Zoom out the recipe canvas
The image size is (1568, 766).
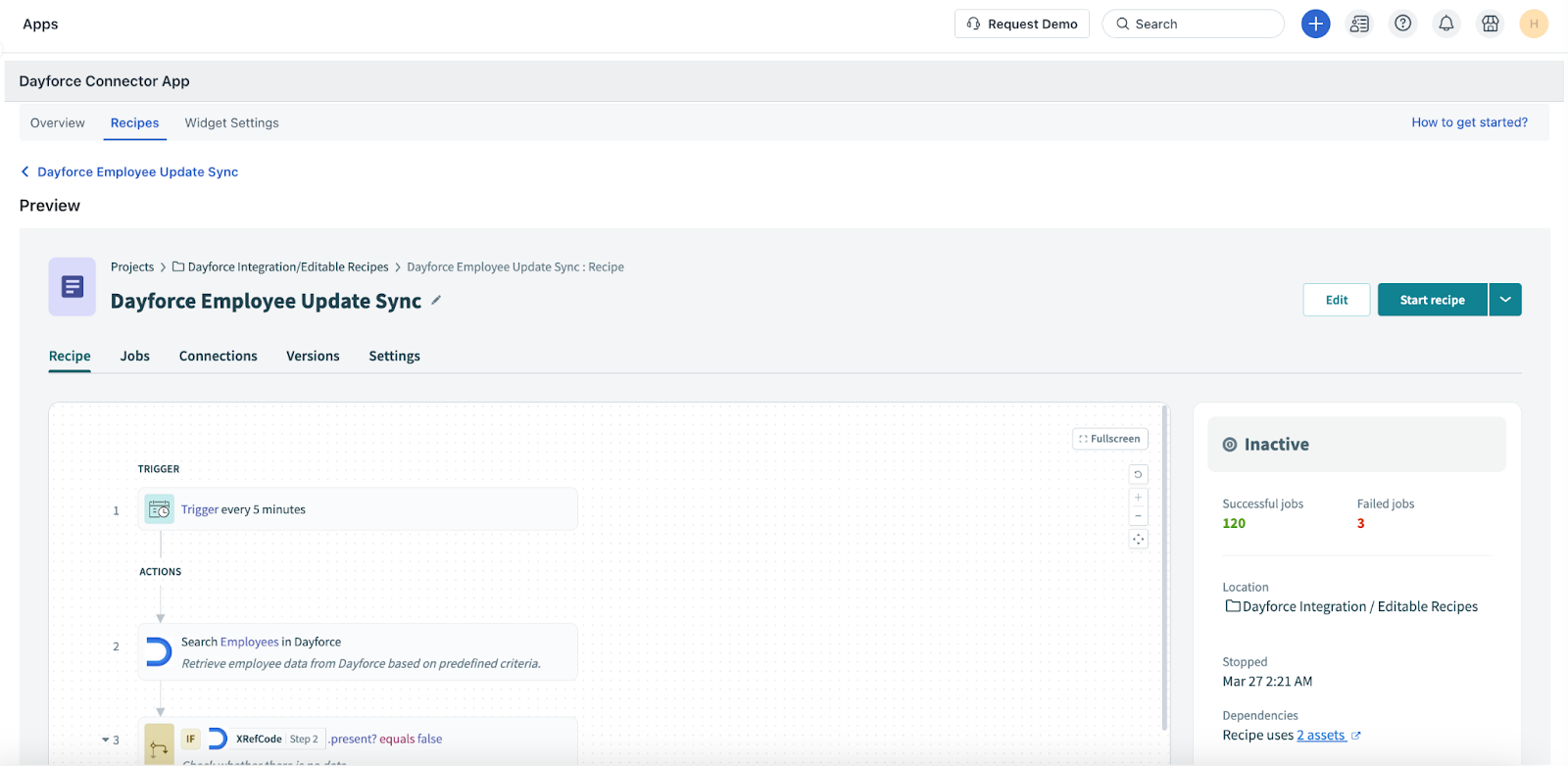pos(1138,516)
